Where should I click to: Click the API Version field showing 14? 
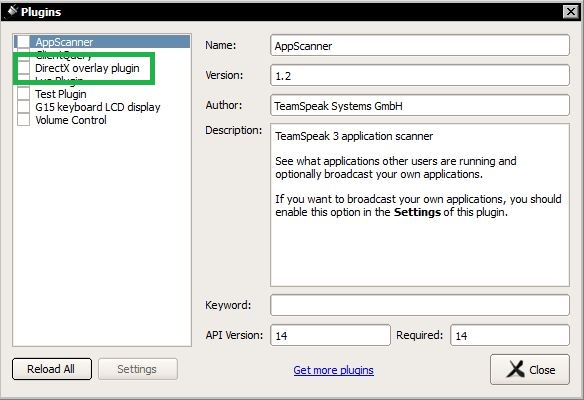(330, 335)
